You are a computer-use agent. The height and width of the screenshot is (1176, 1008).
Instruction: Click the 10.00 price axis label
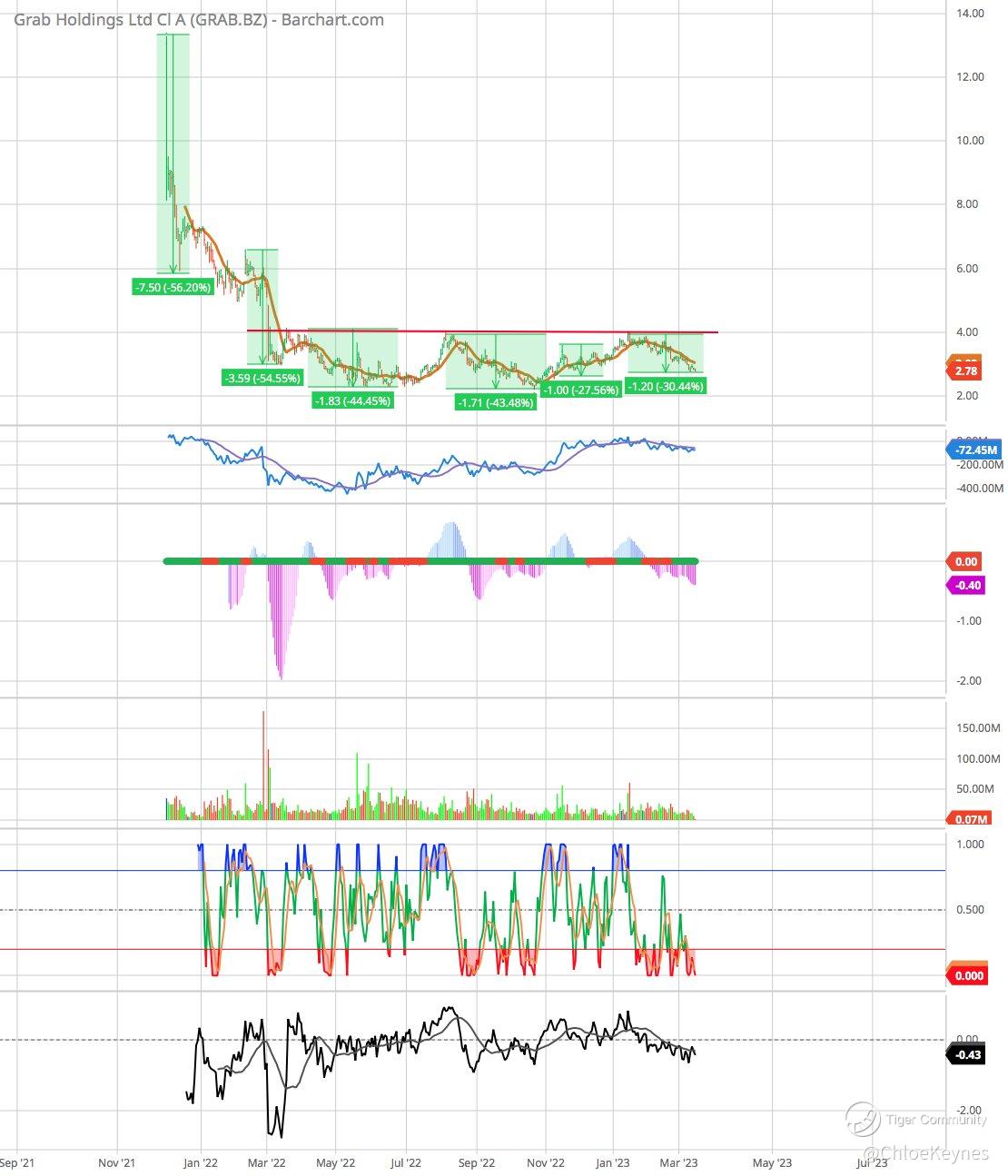pyautogui.click(x=970, y=141)
